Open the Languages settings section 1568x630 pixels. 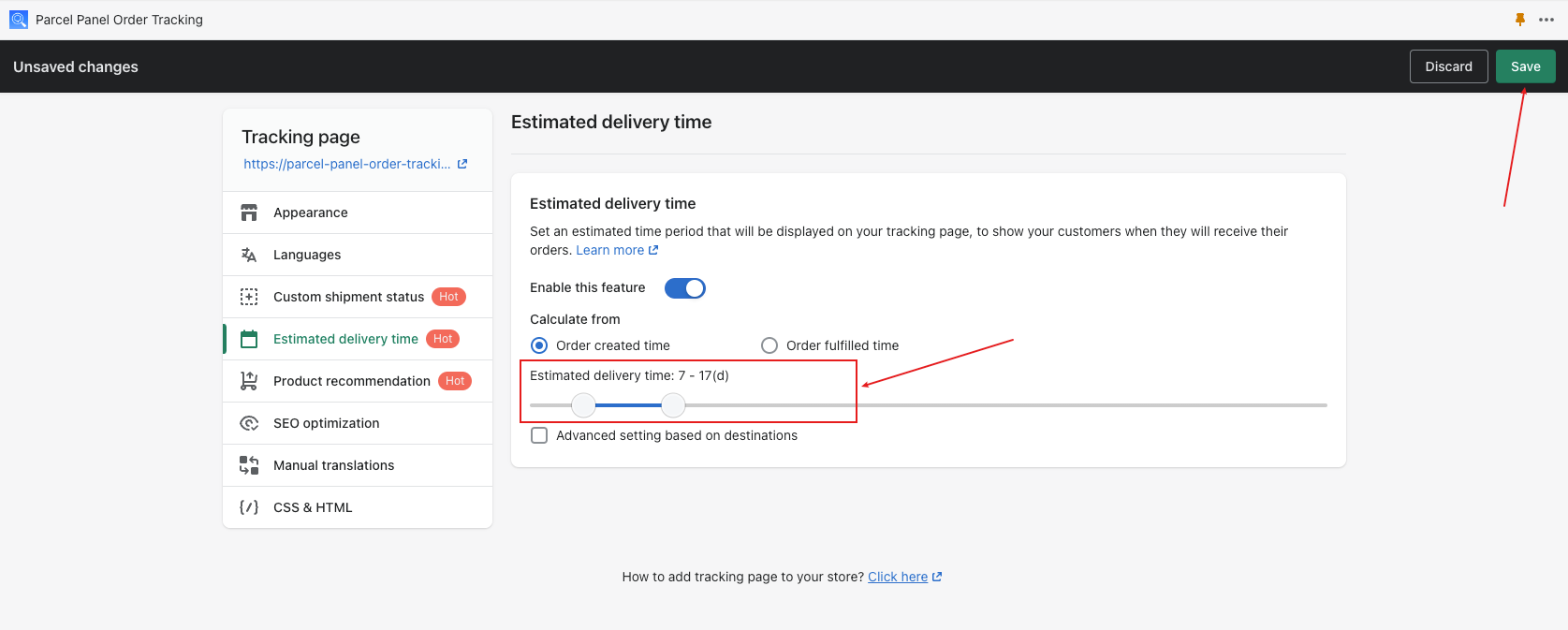(x=358, y=255)
